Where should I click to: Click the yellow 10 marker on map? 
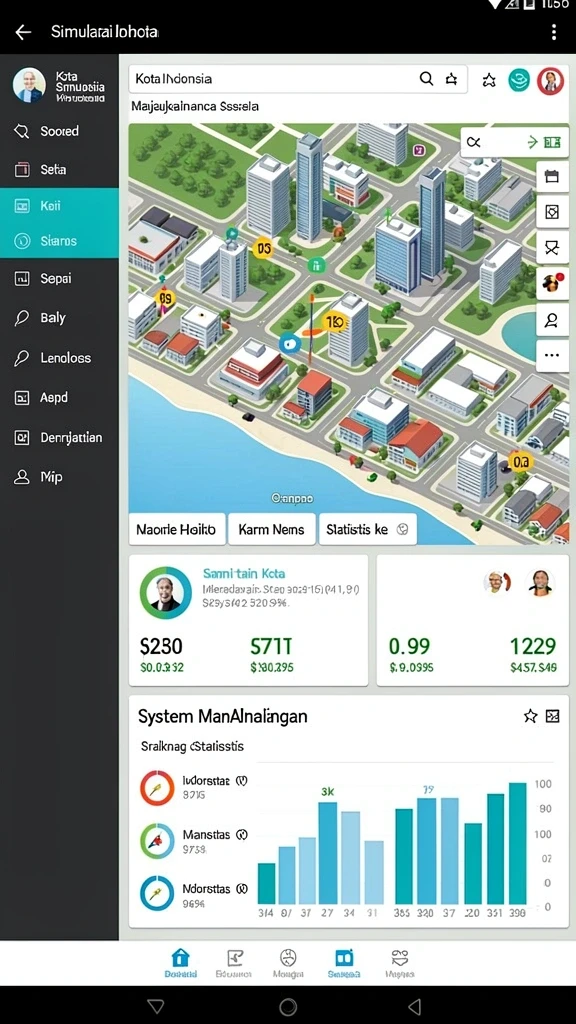tap(334, 322)
